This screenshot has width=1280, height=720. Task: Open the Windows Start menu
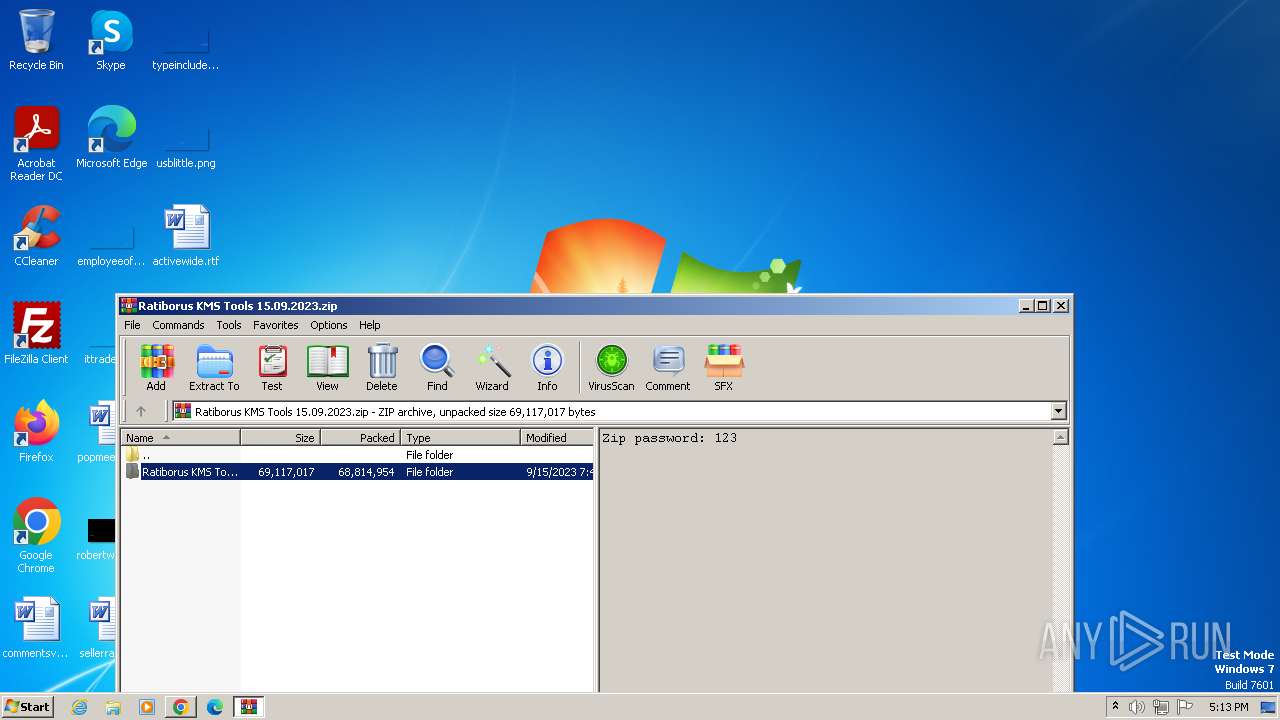coord(28,706)
